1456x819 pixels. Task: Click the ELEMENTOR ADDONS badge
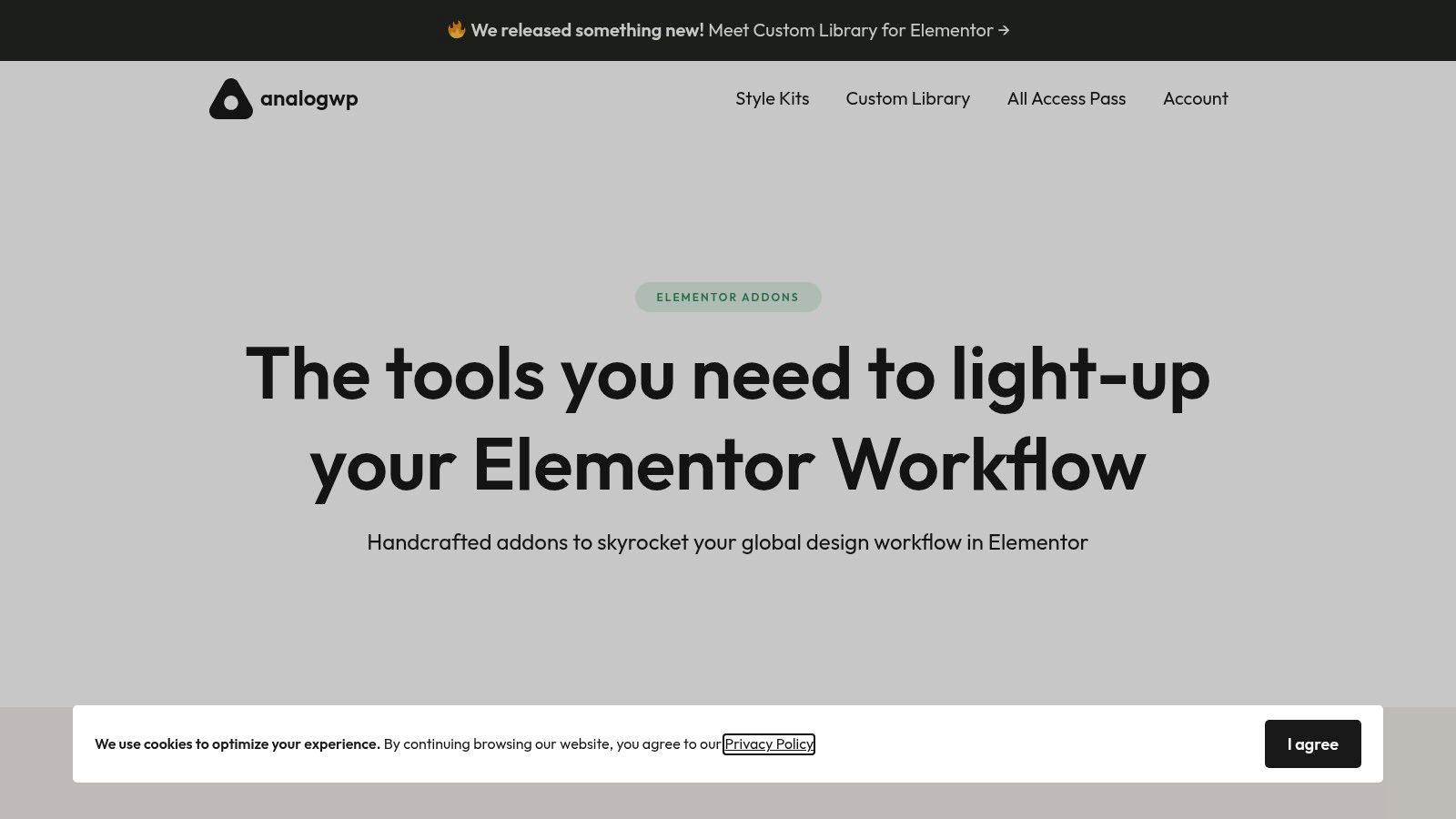[728, 297]
